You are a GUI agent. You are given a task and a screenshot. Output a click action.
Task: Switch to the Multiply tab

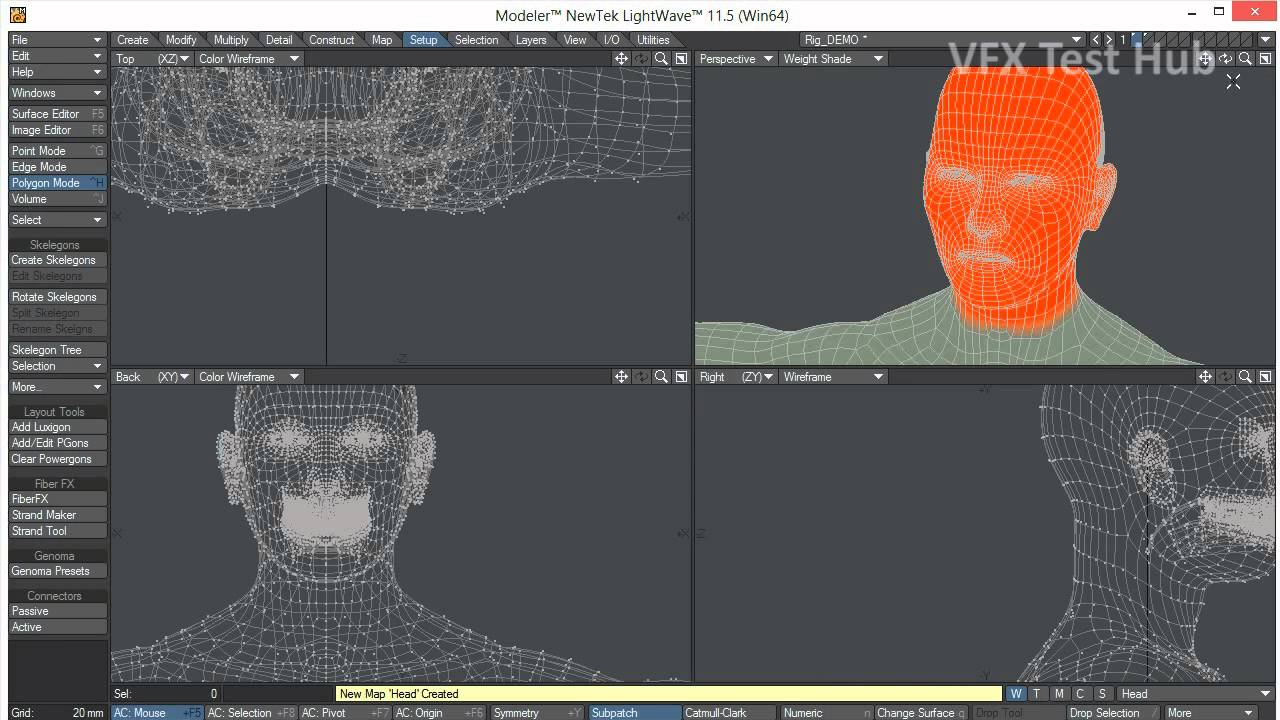point(231,40)
